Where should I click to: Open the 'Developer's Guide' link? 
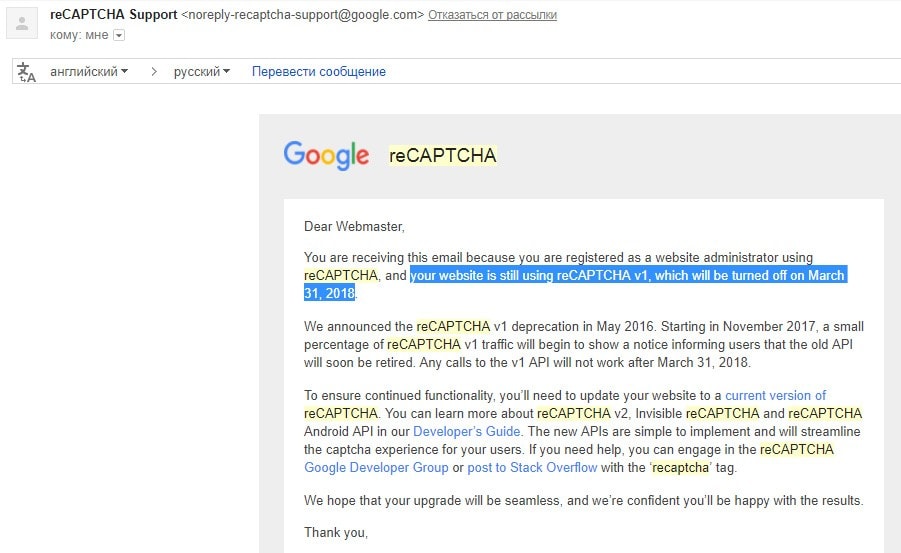(x=467, y=431)
